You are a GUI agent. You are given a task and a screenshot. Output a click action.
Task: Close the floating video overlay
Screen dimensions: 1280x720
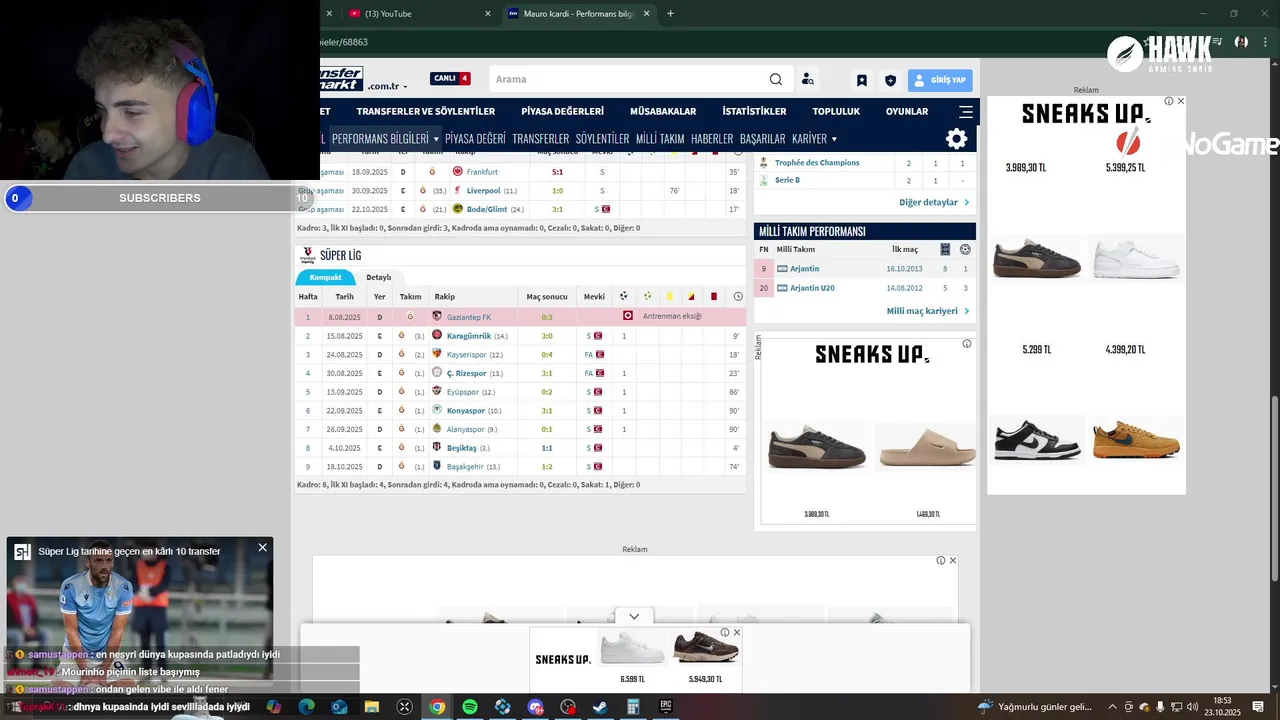pos(262,547)
